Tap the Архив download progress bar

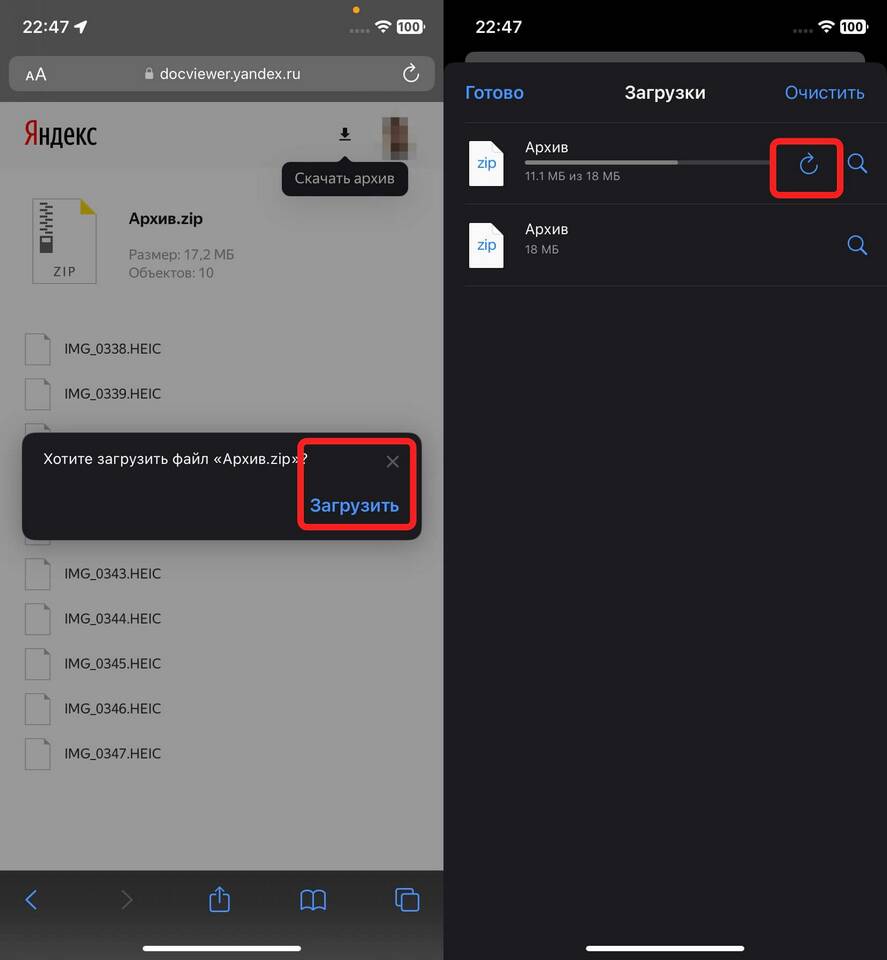(648, 162)
